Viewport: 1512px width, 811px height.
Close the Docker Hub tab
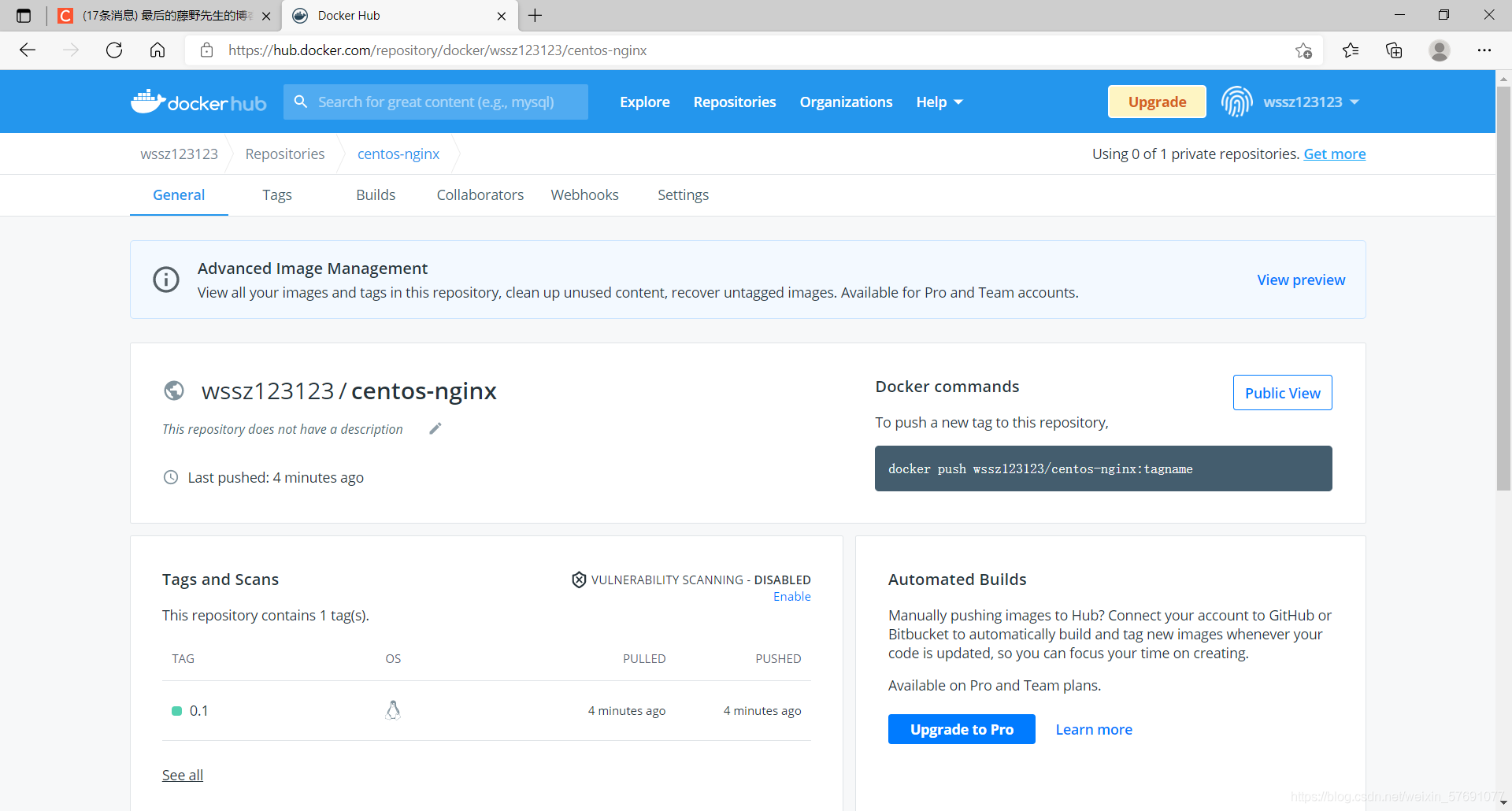[x=502, y=16]
